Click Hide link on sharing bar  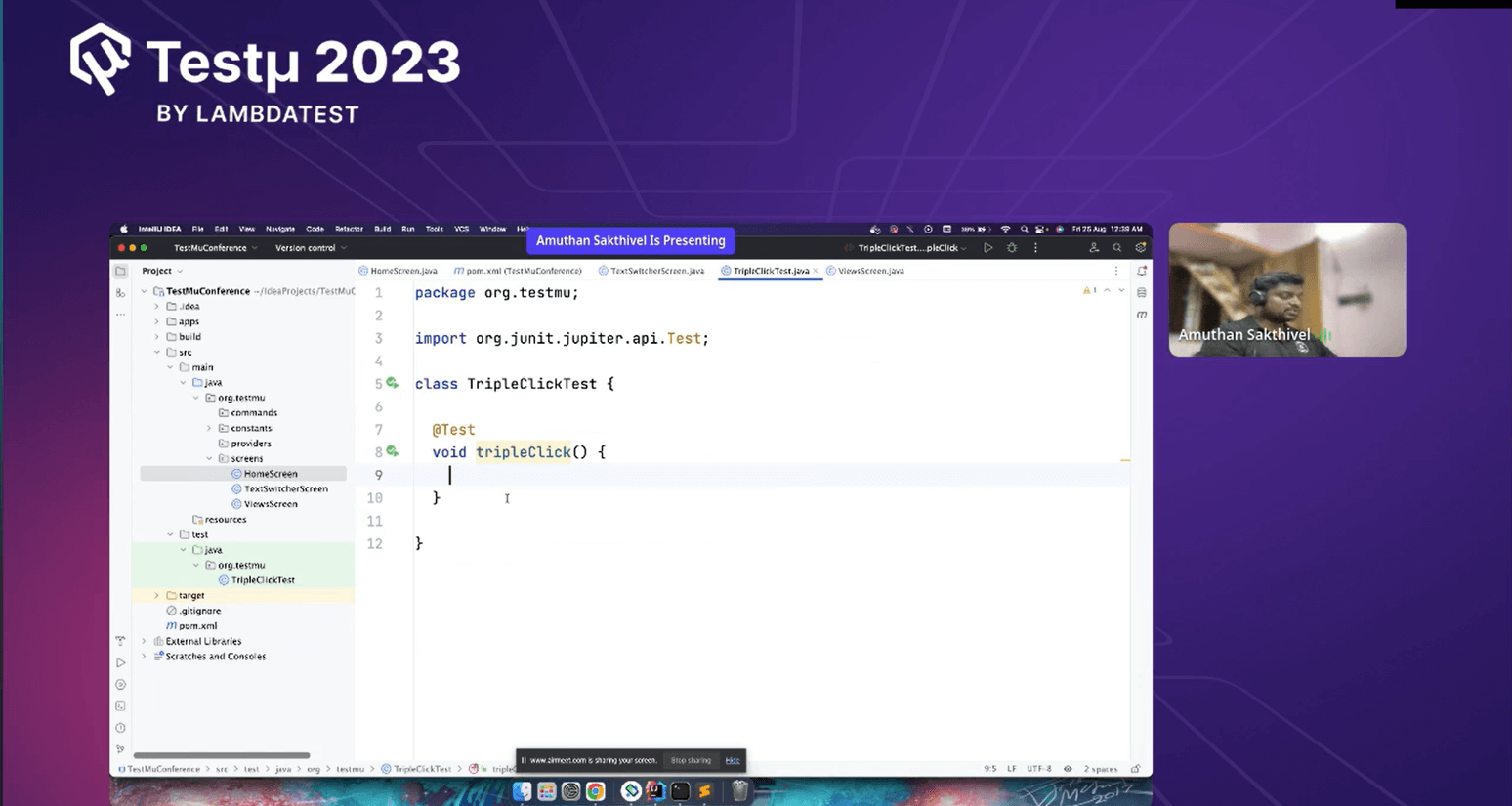click(x=733, y=760)
